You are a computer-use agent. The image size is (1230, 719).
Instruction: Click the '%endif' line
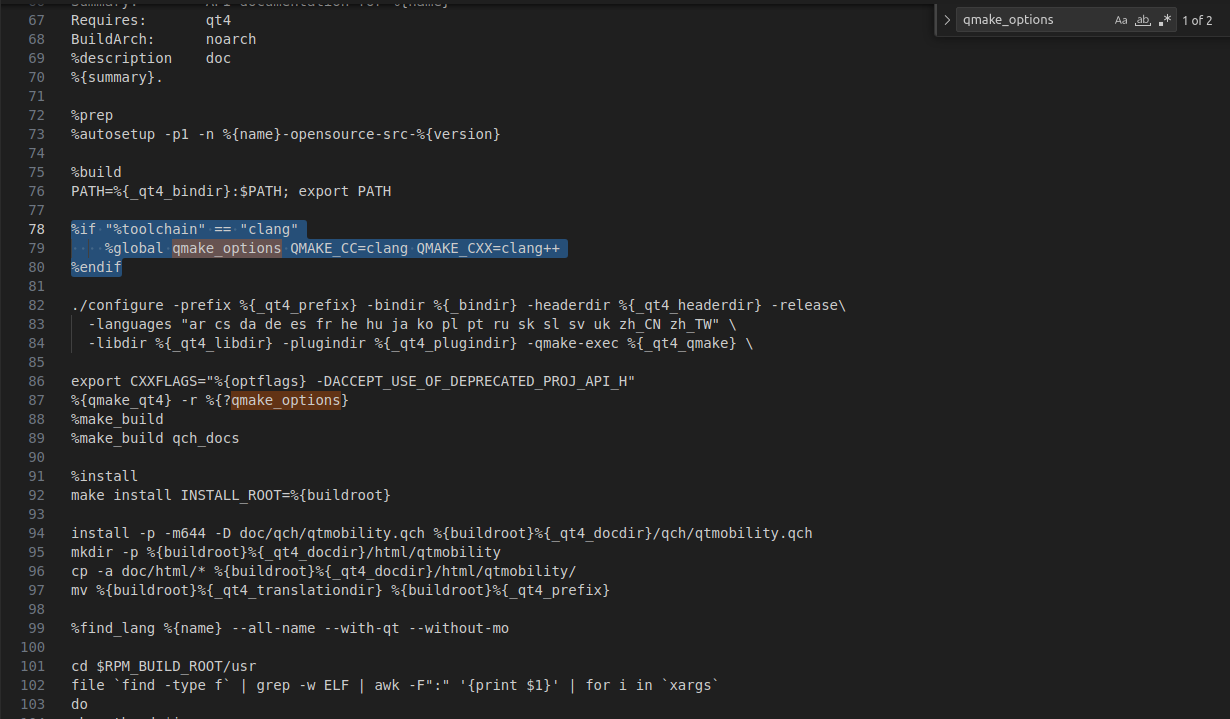(x=96, y=267)
